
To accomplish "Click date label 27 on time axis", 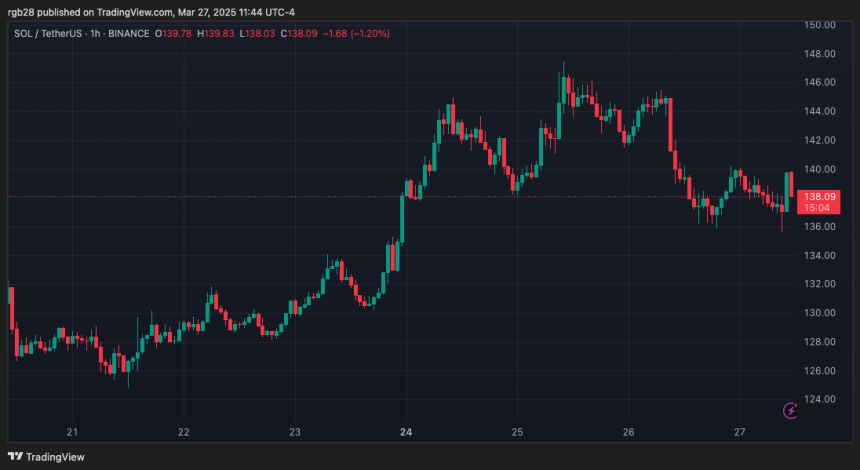I will click(740, 432).
